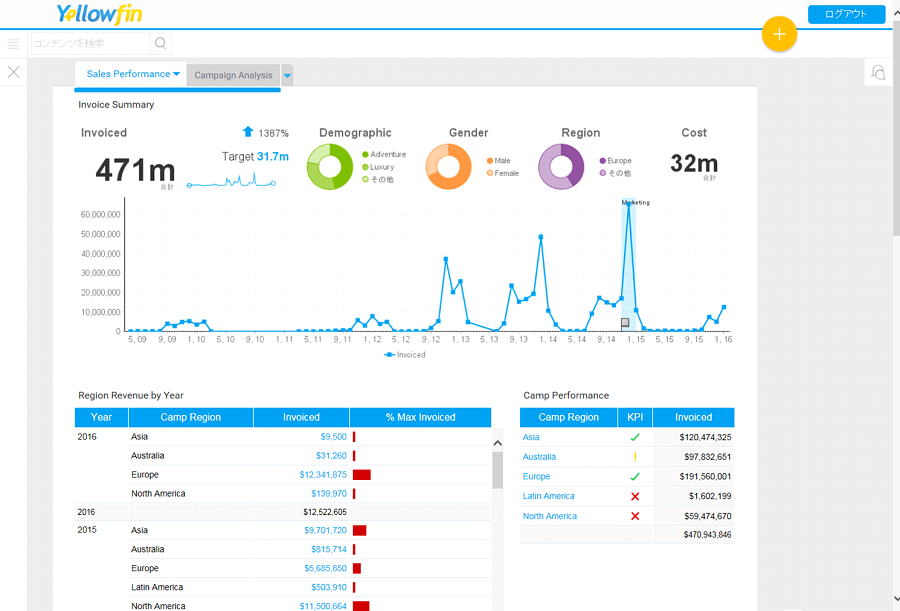Close the dashboard with the X icon

point(13,72)
